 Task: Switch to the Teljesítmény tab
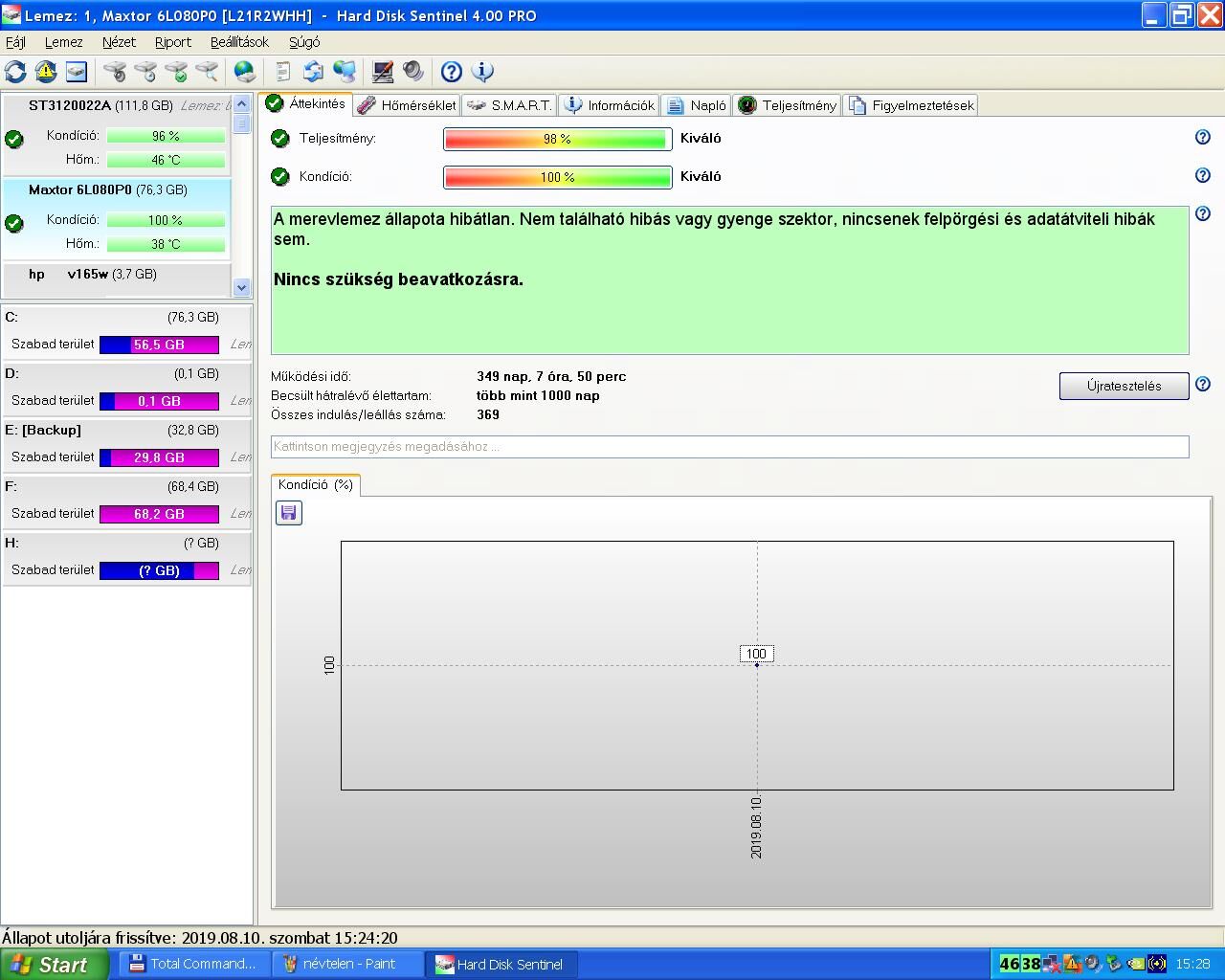pos(788,105)
